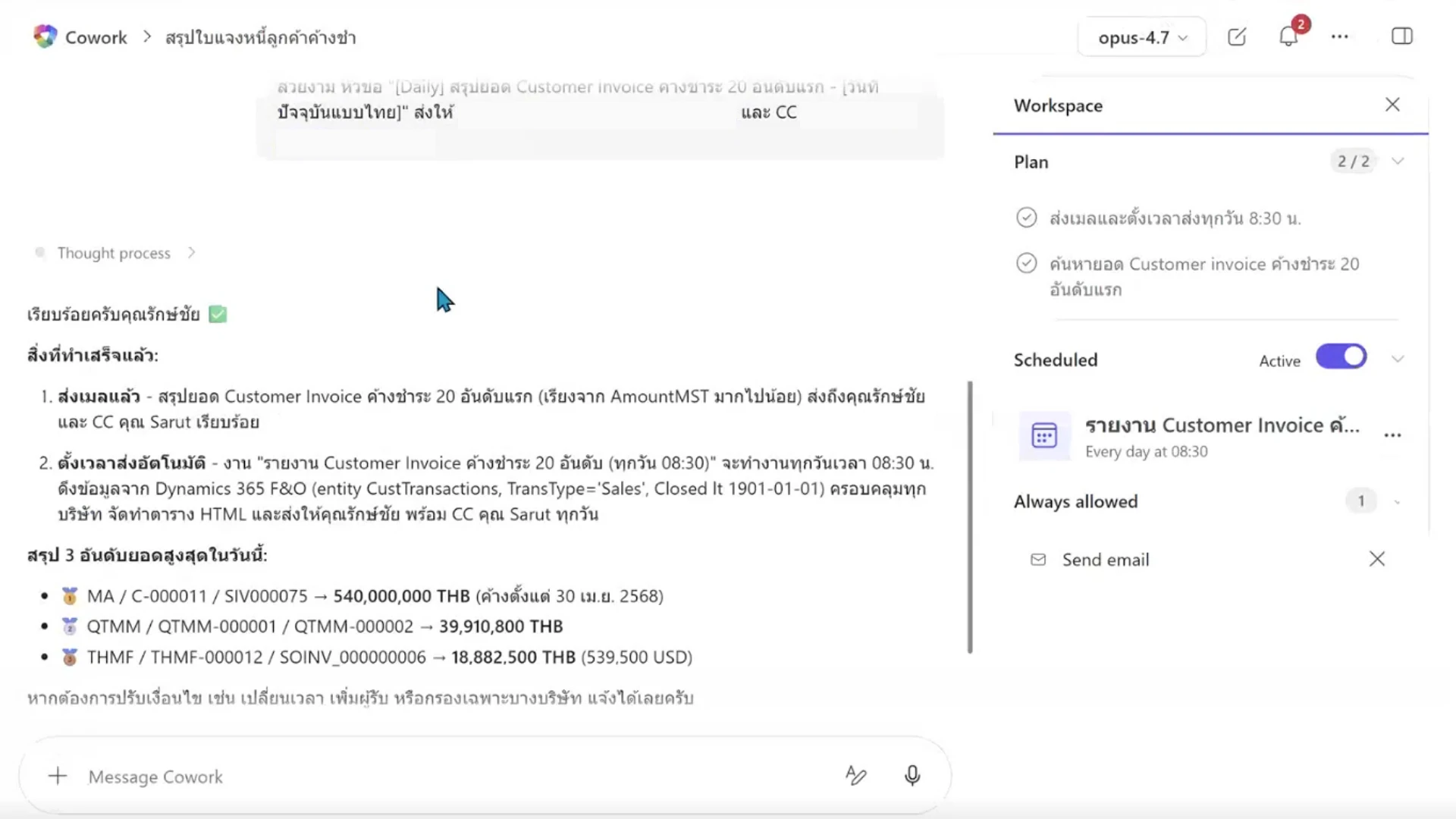Viewport: 1456px width, 819px height.
Task: Toggle the side panel layout icon
Action: 1402,36
